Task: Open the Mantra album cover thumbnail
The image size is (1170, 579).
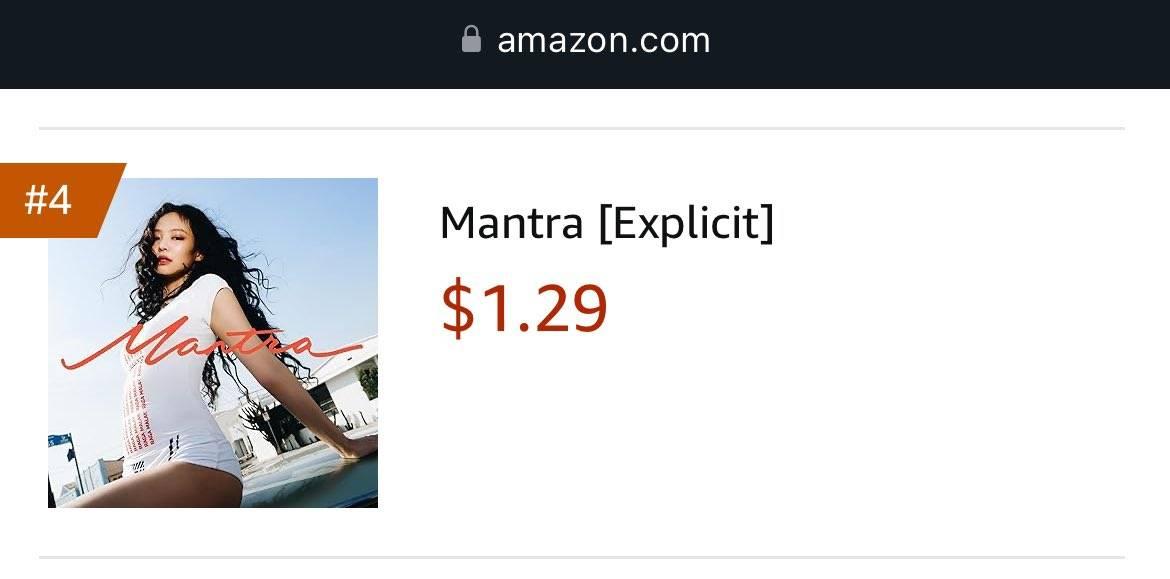Action: click(x=213, y=342)
